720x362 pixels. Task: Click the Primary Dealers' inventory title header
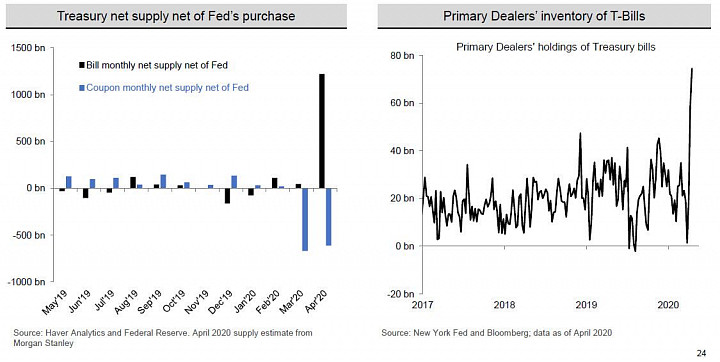[544, 16]
